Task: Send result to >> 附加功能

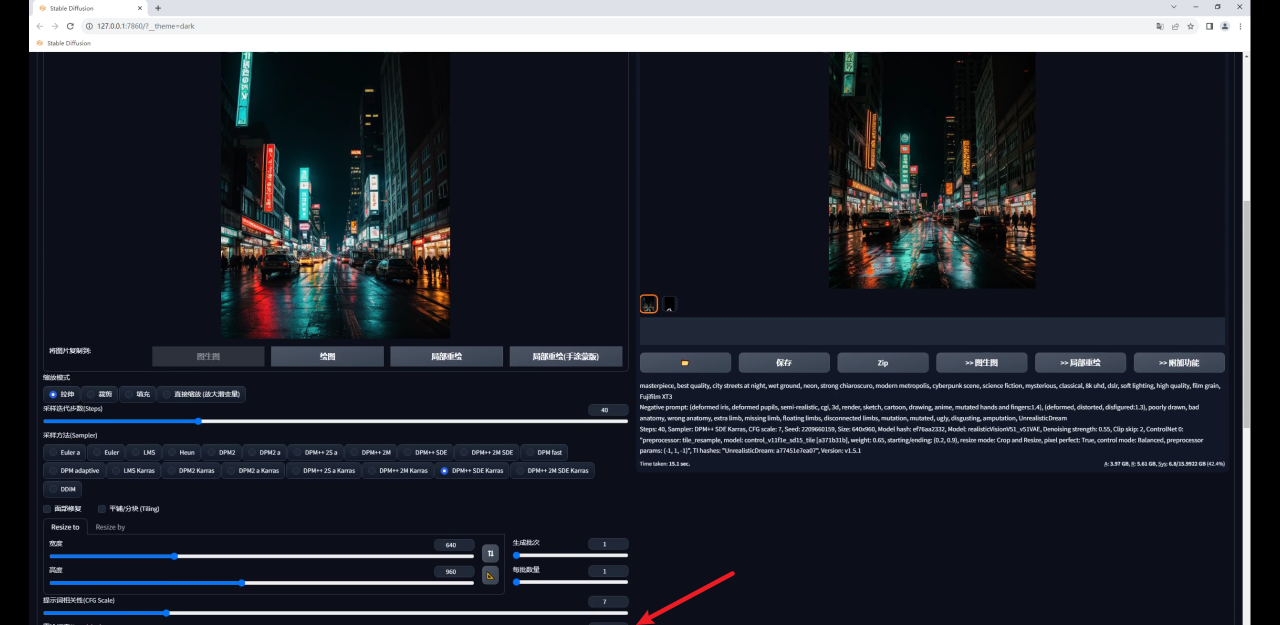Action: coord(1179,362)
